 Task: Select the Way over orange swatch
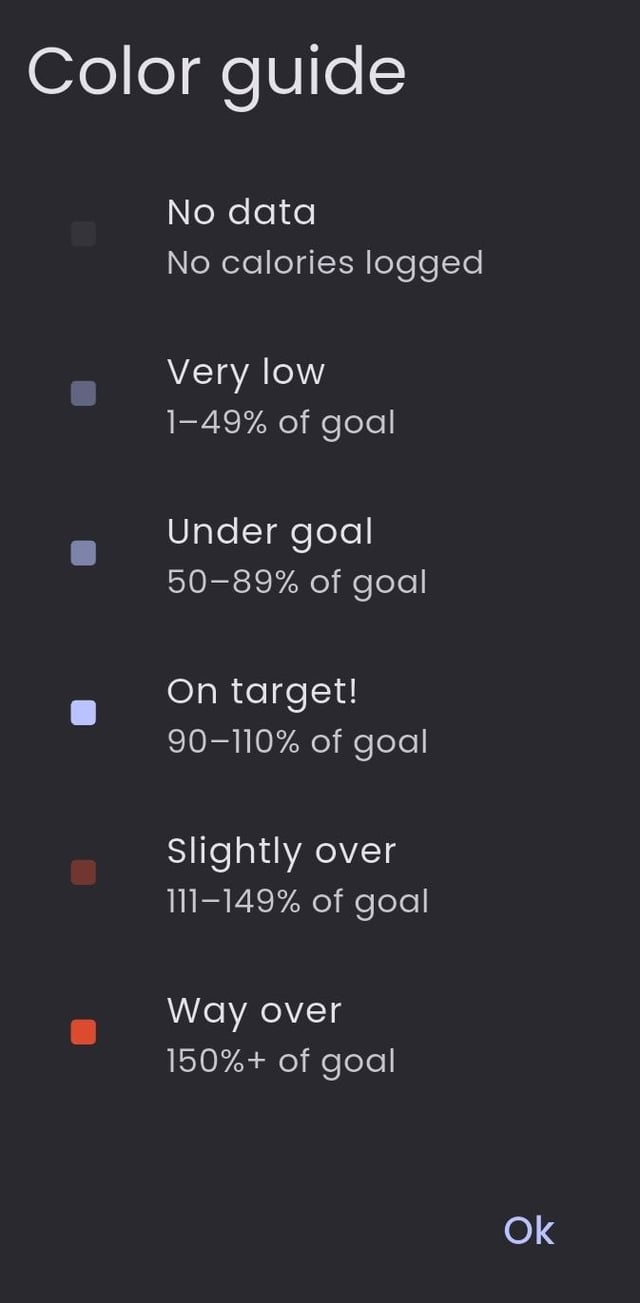[84, 1032]
